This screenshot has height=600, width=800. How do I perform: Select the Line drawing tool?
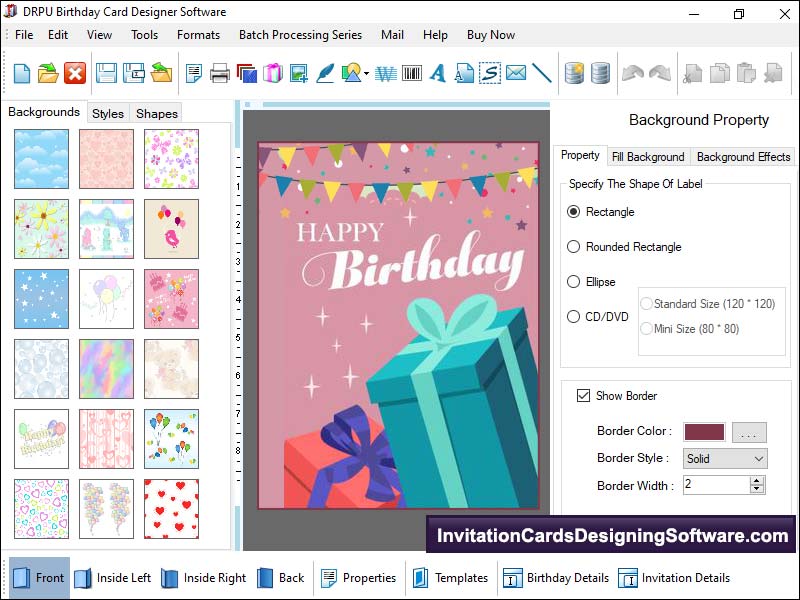coord(542,73)
